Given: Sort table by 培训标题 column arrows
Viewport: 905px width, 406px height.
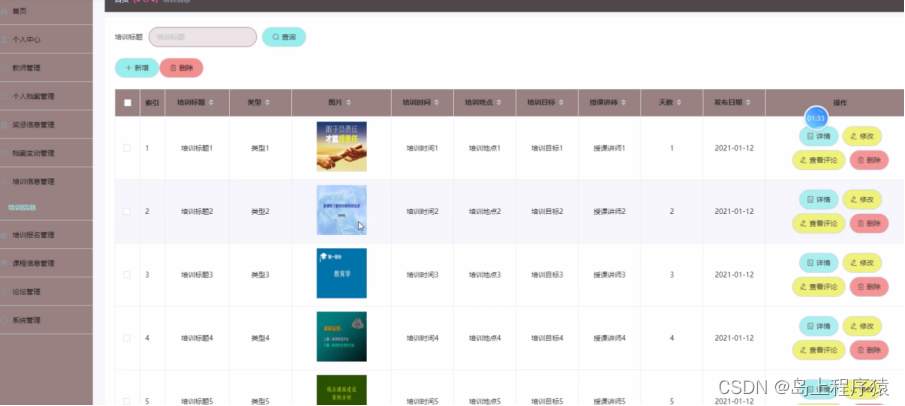Looking at the screenshot, I should tap(211, 103).
